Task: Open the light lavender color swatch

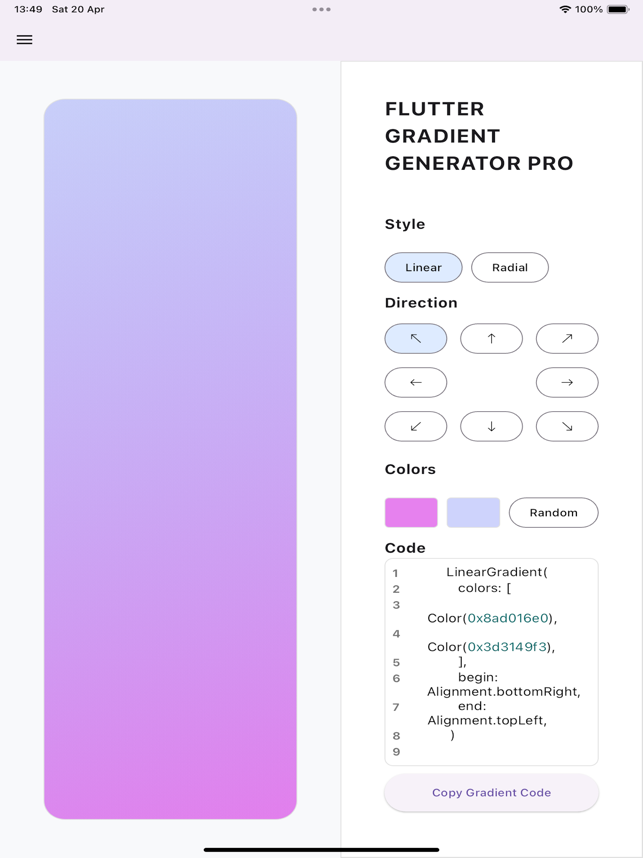Action: pos(473,512)
